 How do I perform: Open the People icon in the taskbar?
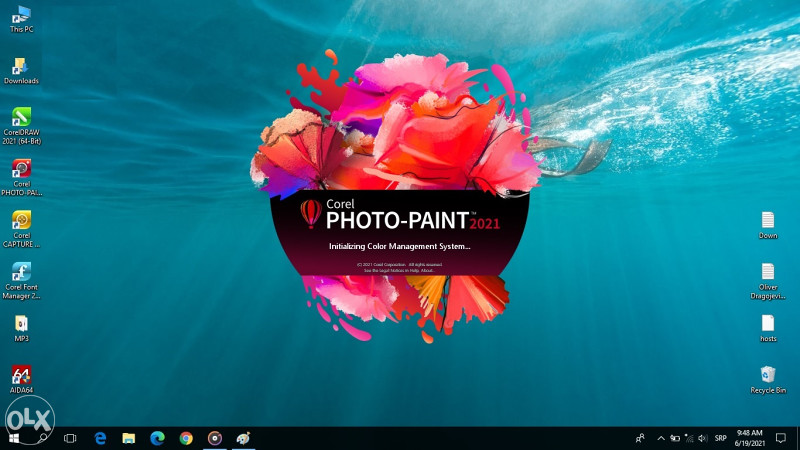640,438
